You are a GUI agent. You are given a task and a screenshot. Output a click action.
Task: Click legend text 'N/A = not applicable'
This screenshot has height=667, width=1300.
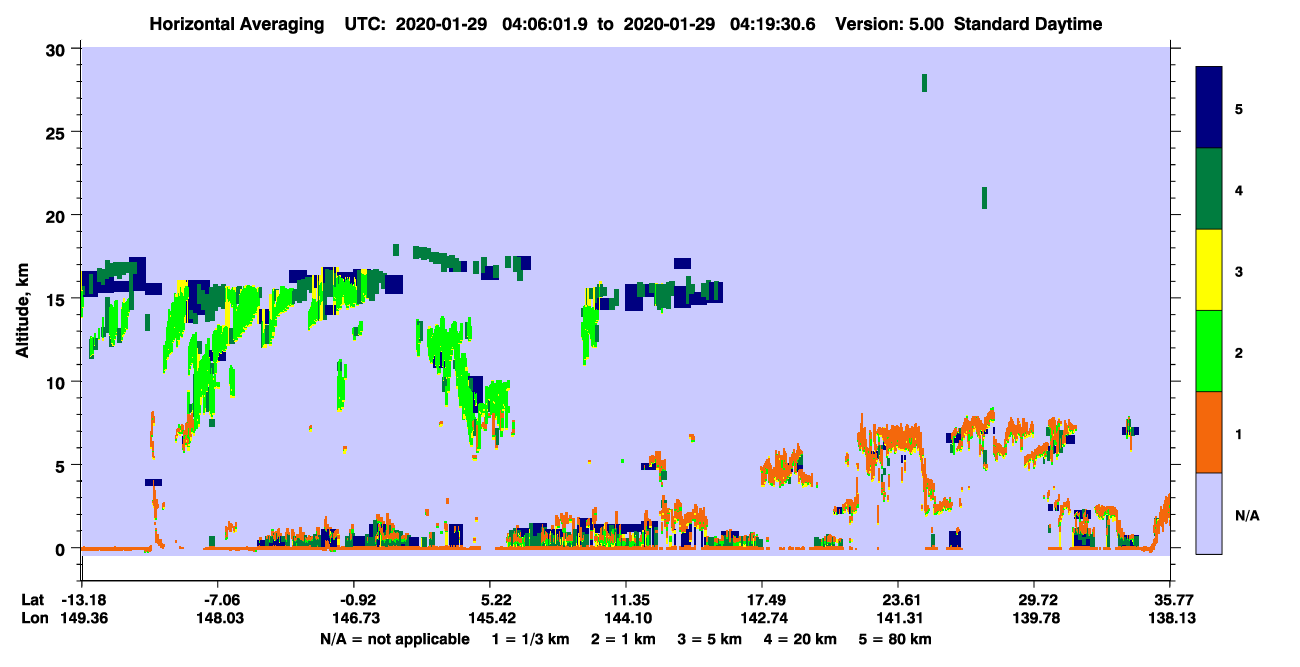coord(395,639)
